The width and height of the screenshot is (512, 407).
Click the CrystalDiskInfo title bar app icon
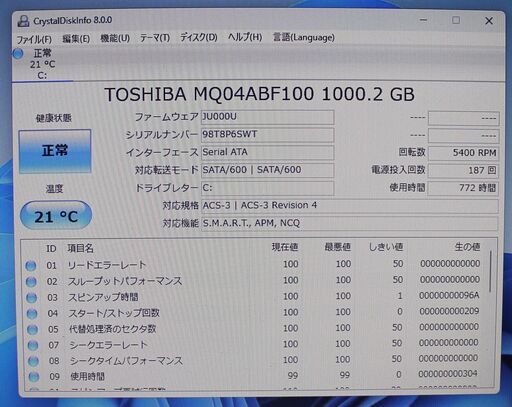click(x=23, y=21)
